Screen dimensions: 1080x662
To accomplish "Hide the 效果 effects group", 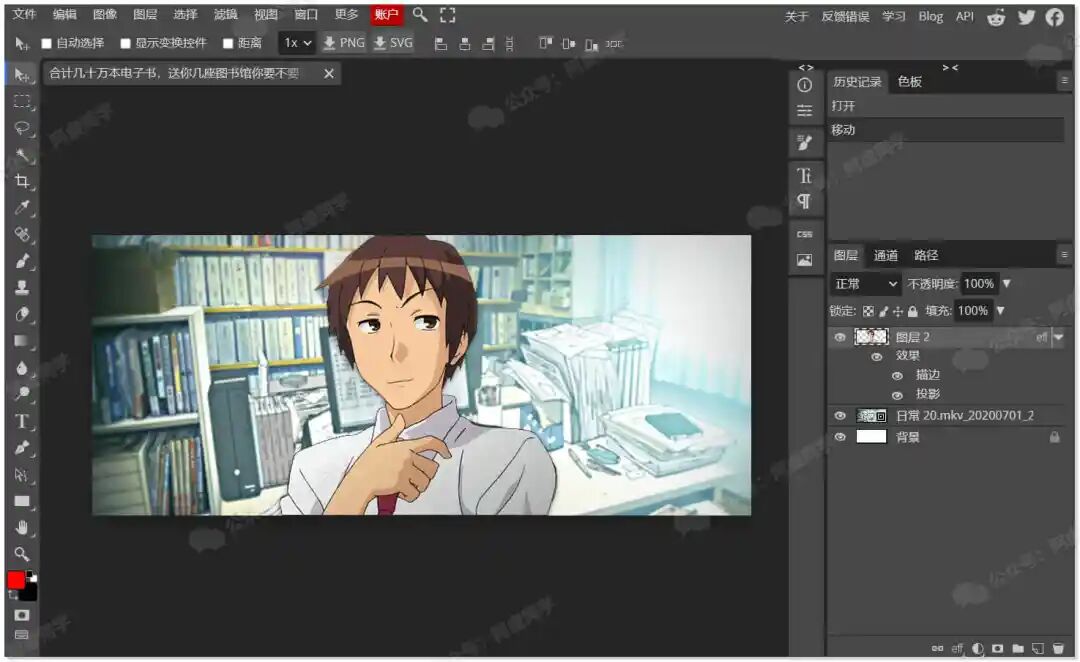I will click(x=877, y=357).
